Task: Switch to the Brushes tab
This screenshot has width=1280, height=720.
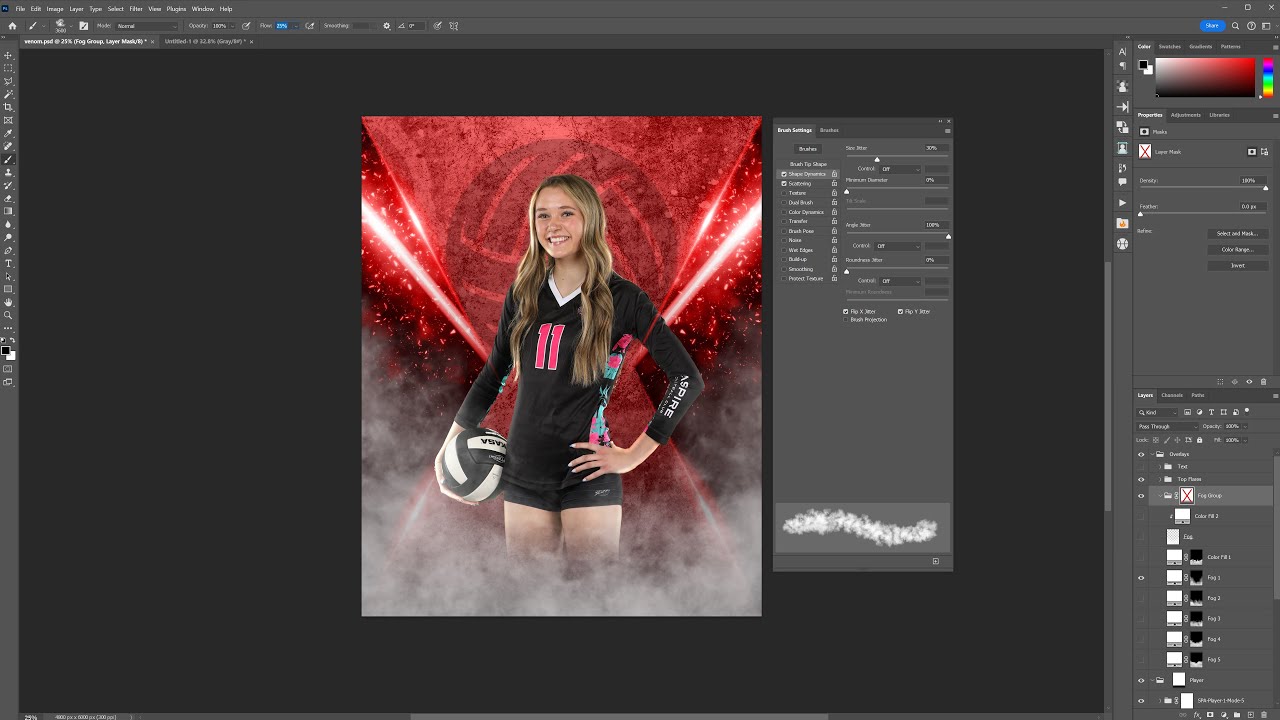Action: (x=829, y=130)
